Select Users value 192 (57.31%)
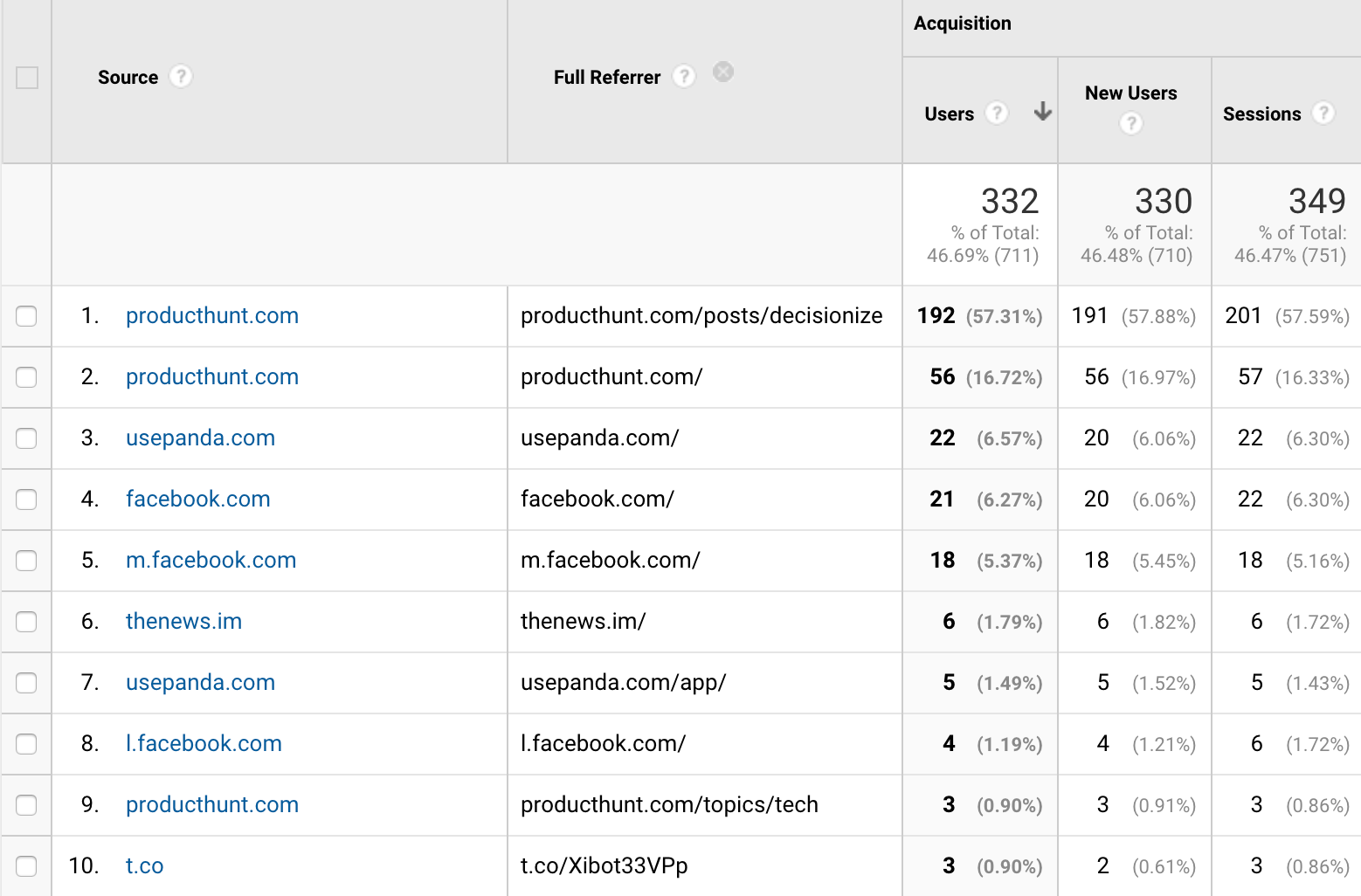Screen dimensions: 1361x896 [980, 316]
